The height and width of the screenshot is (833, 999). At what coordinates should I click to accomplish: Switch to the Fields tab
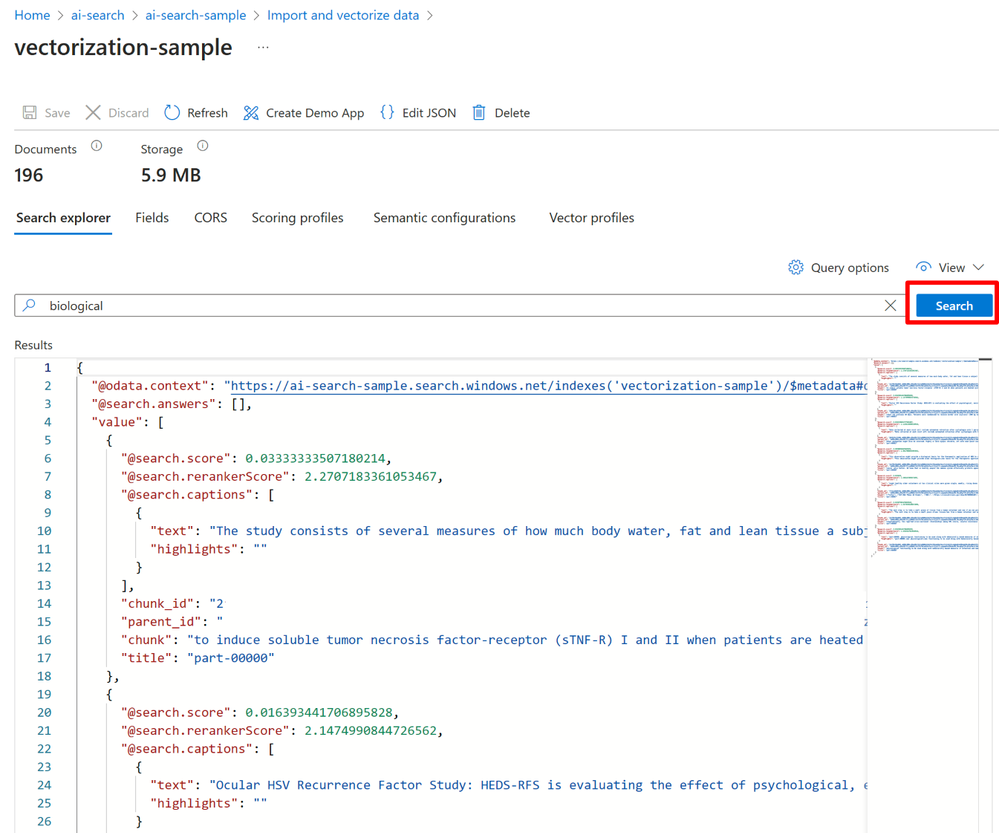(x=152, y=218)
